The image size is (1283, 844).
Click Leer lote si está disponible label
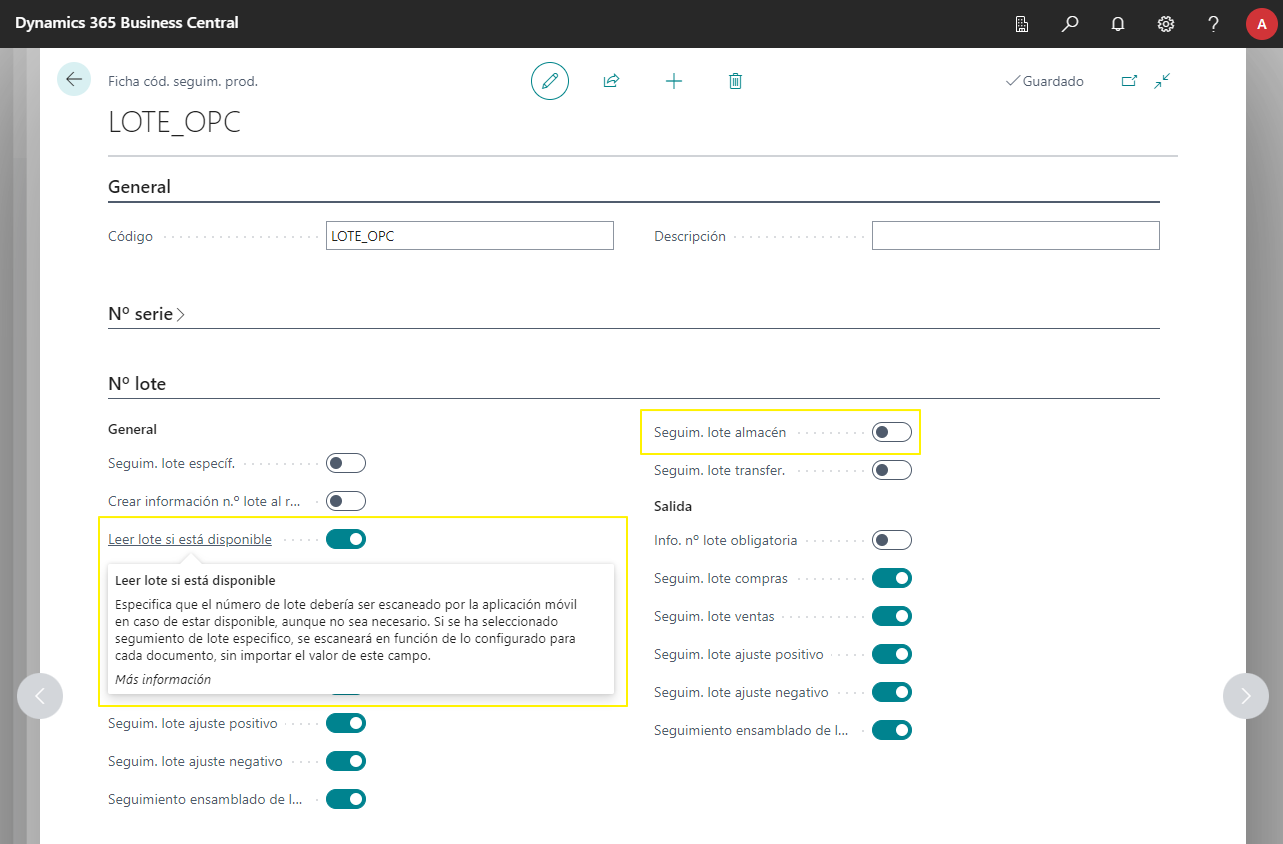tap(190, 539)
